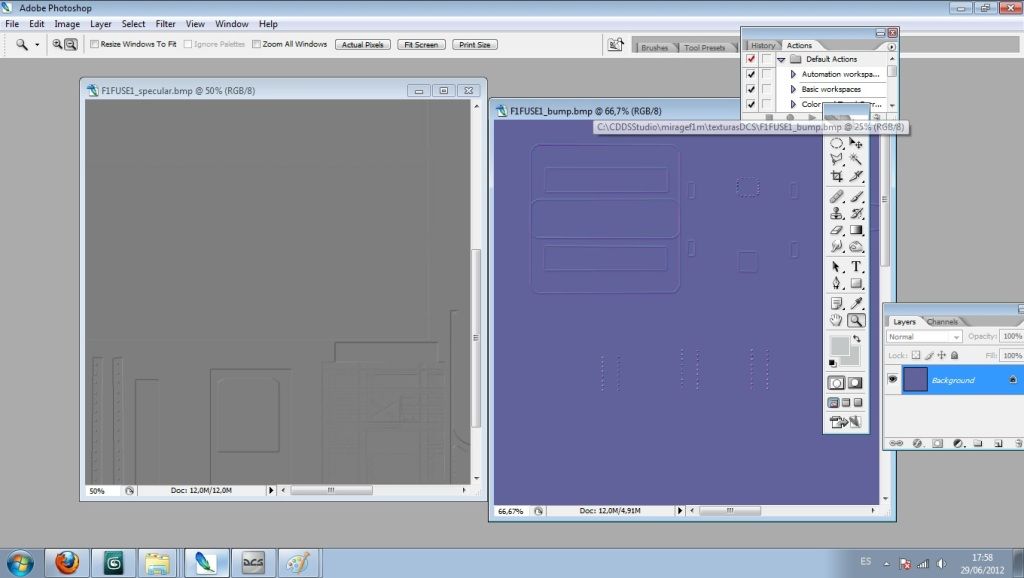Expand the Basic workspaces action

[793, 89]
